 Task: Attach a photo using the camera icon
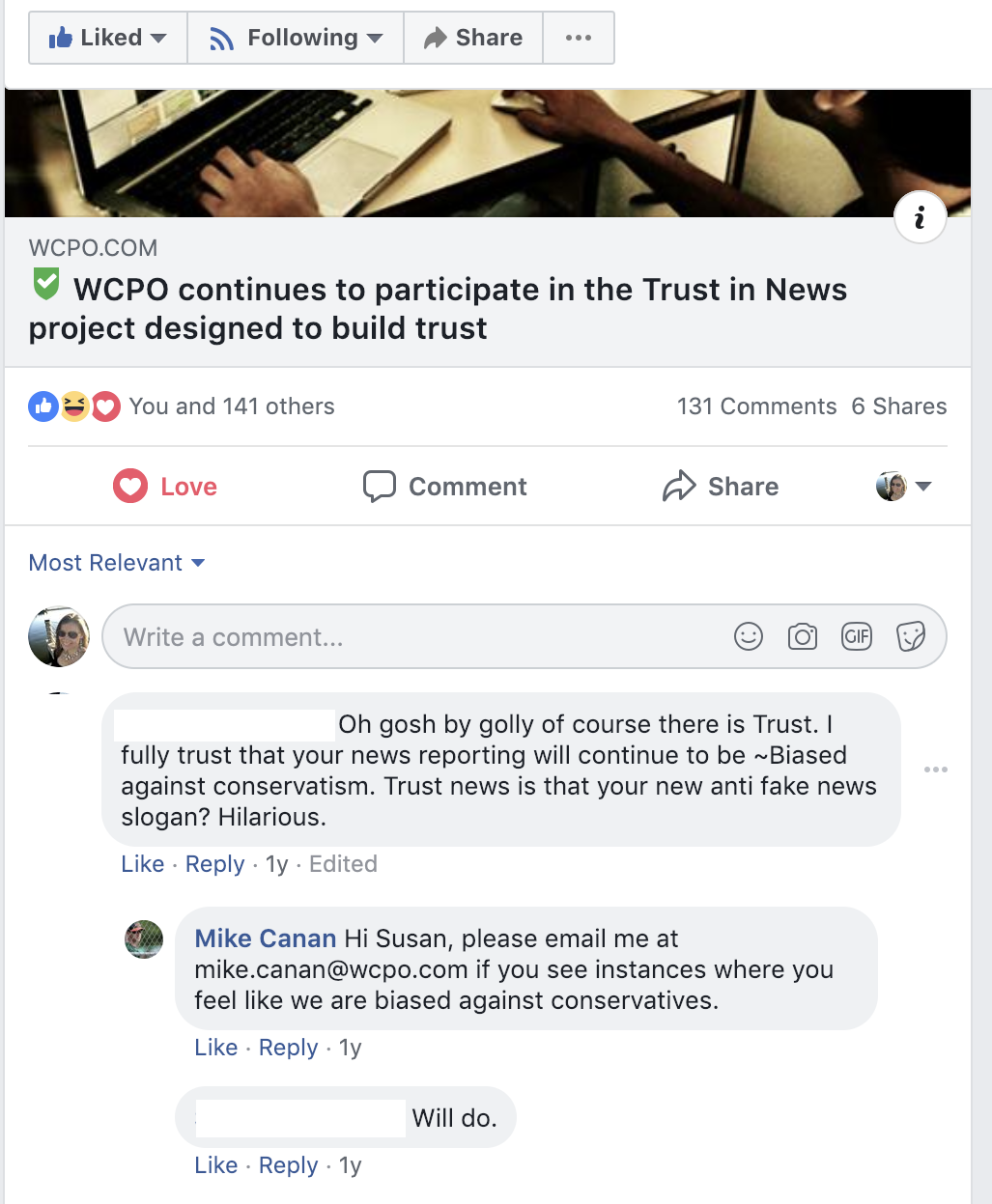803,636
